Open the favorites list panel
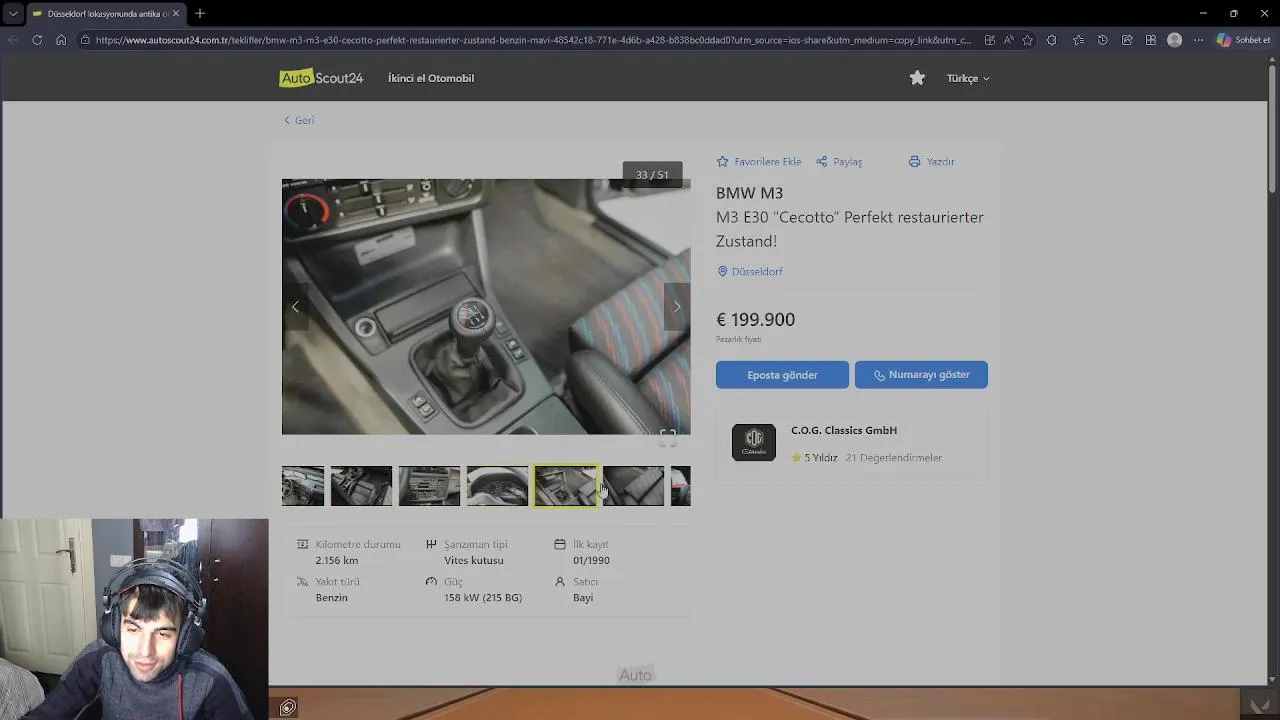 point(1078,40)
